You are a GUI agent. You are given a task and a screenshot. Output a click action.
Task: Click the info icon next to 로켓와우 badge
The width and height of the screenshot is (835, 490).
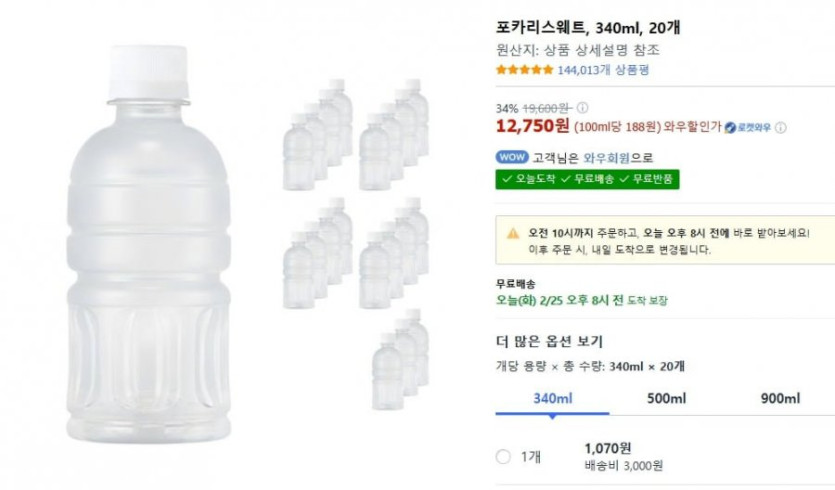(x=781, y=127)
